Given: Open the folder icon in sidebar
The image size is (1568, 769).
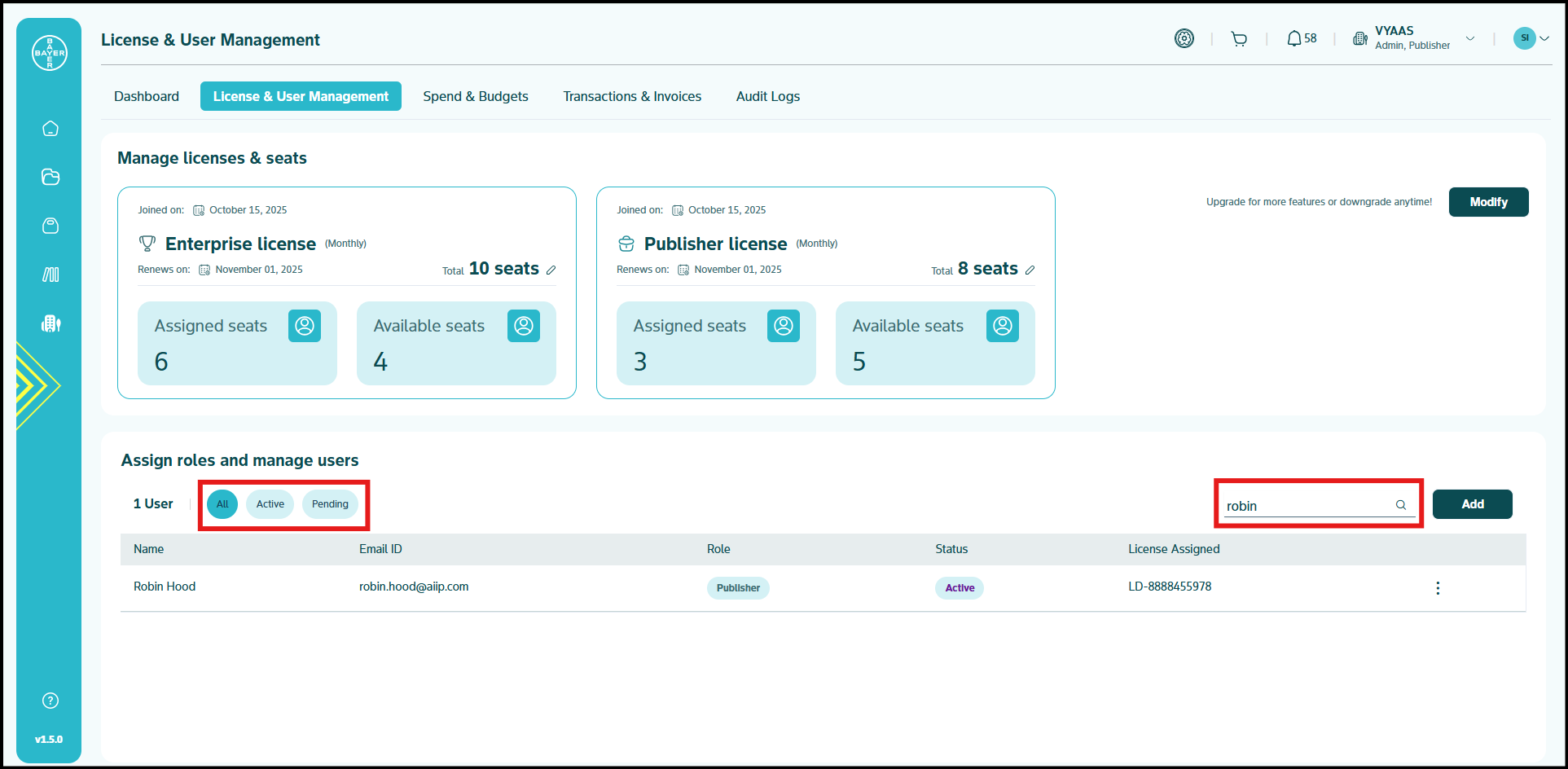Looking at the screenshot, I should (x=51, y=177).
